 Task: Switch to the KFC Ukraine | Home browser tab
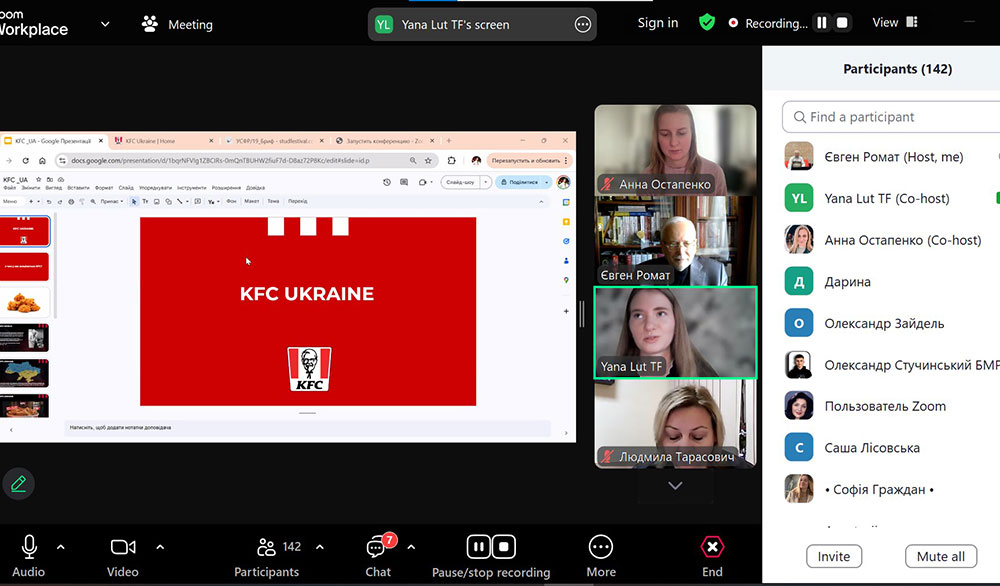pyautogui.click(x=163, y=141)
